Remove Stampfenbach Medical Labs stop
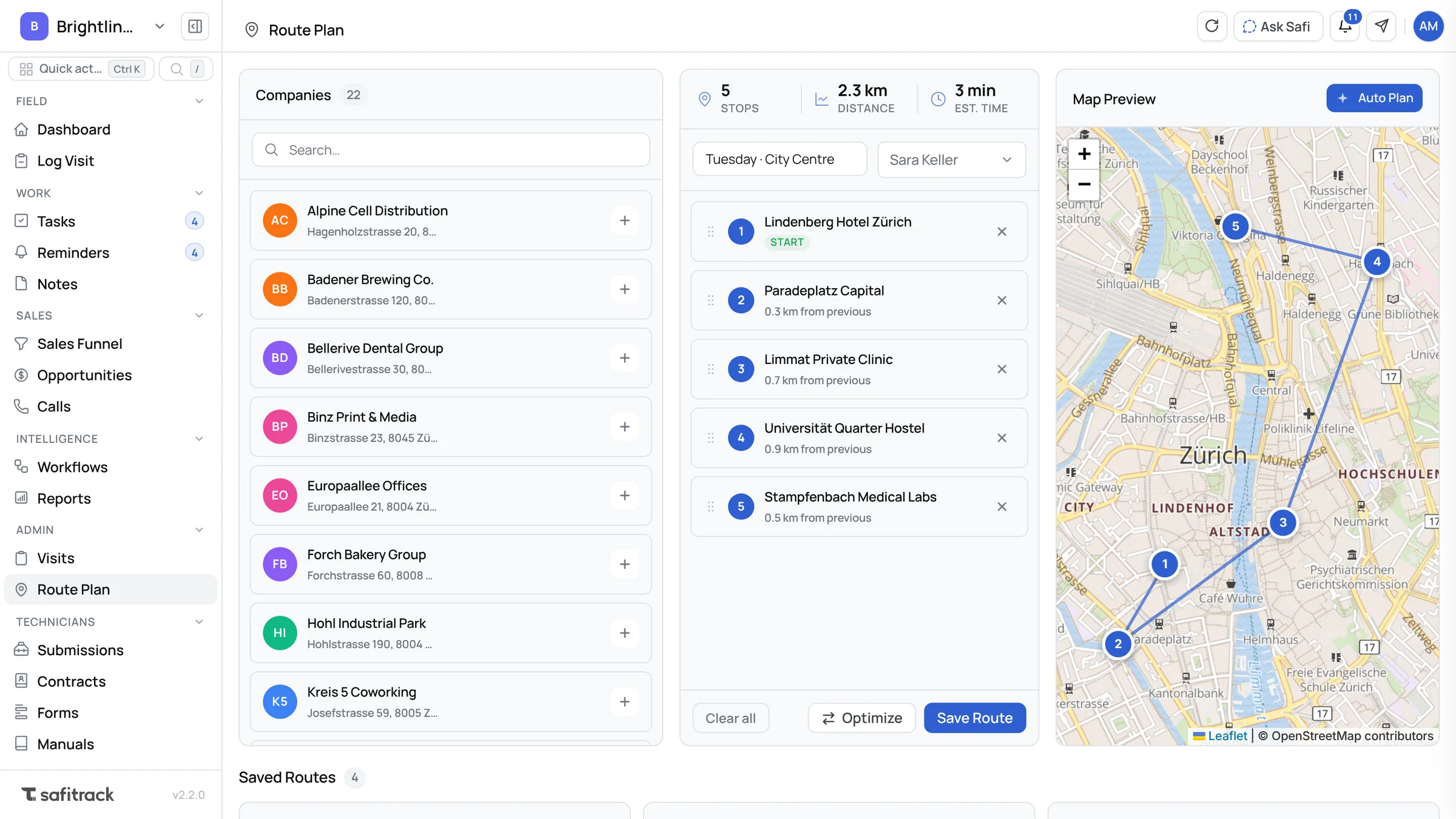Image resolution: width=1456 pixels, height=819 pixels. [x=1002, y=507]
